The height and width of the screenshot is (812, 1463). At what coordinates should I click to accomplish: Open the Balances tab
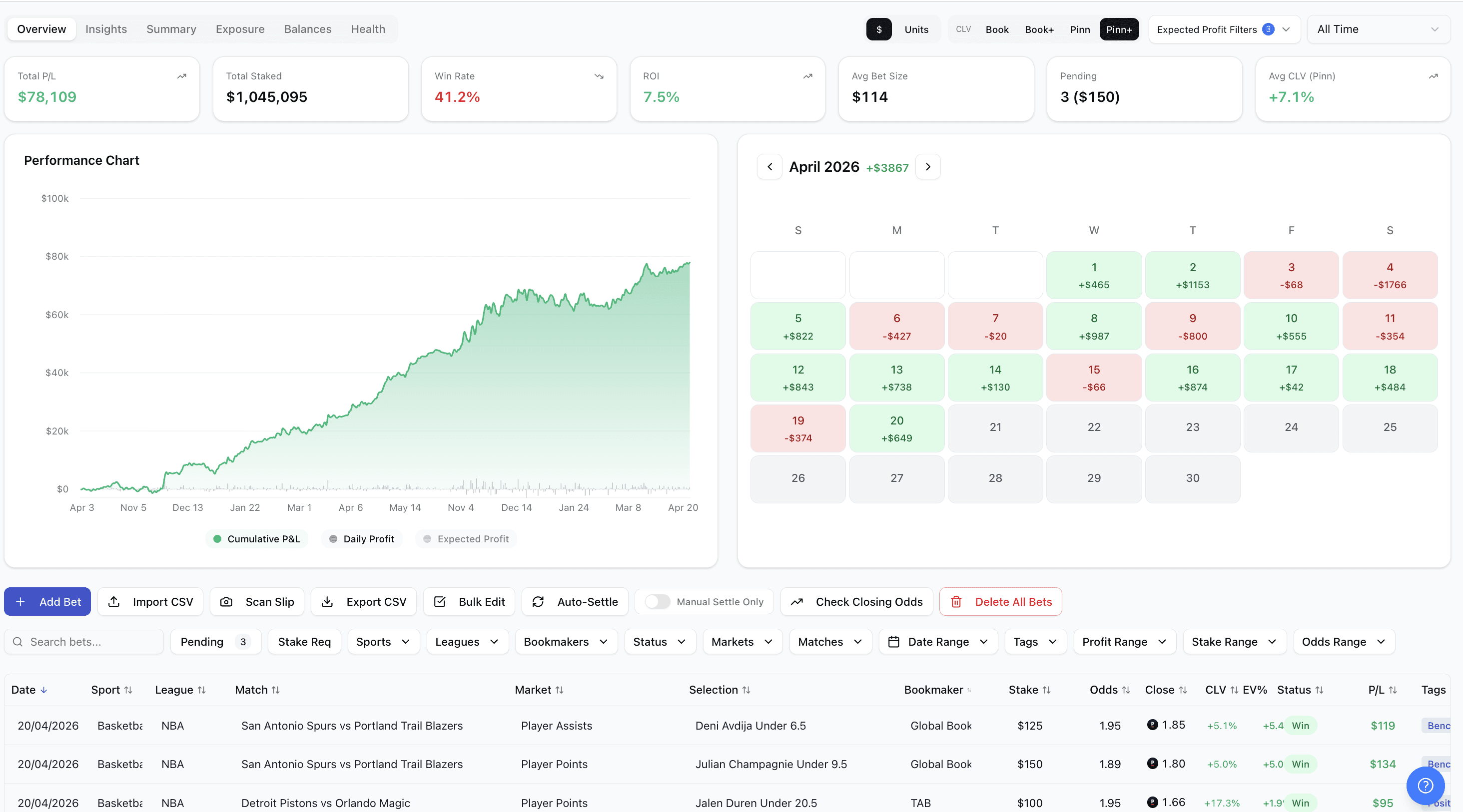point(307,29)
